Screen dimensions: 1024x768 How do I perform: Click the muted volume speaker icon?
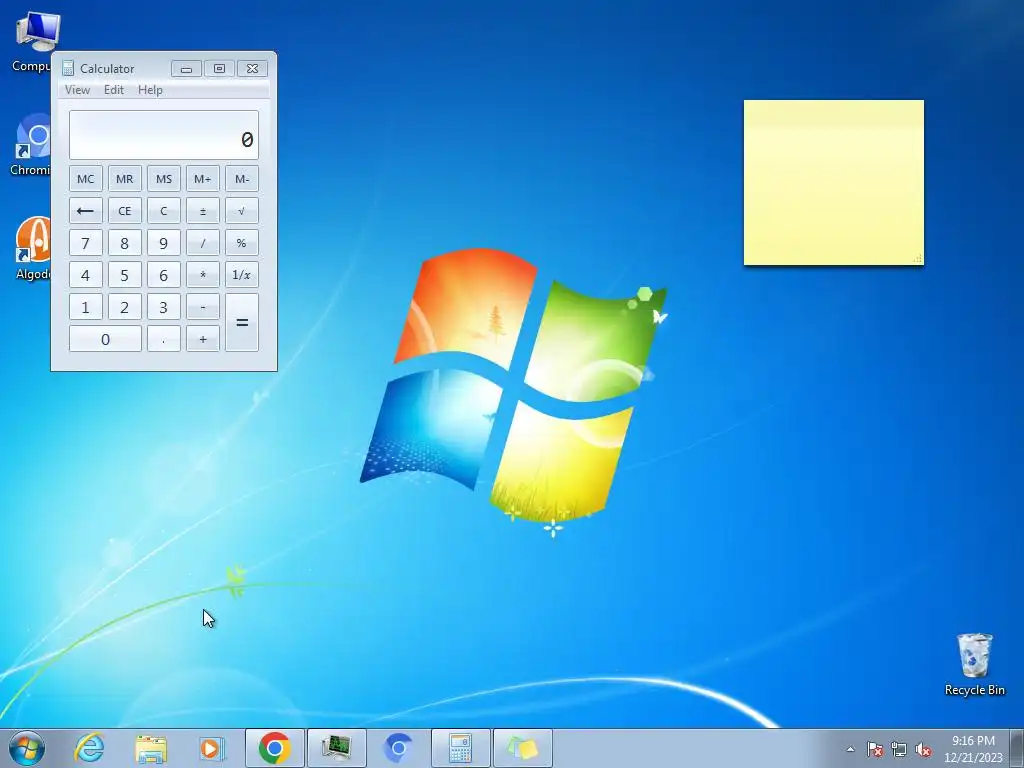[923, 750]
